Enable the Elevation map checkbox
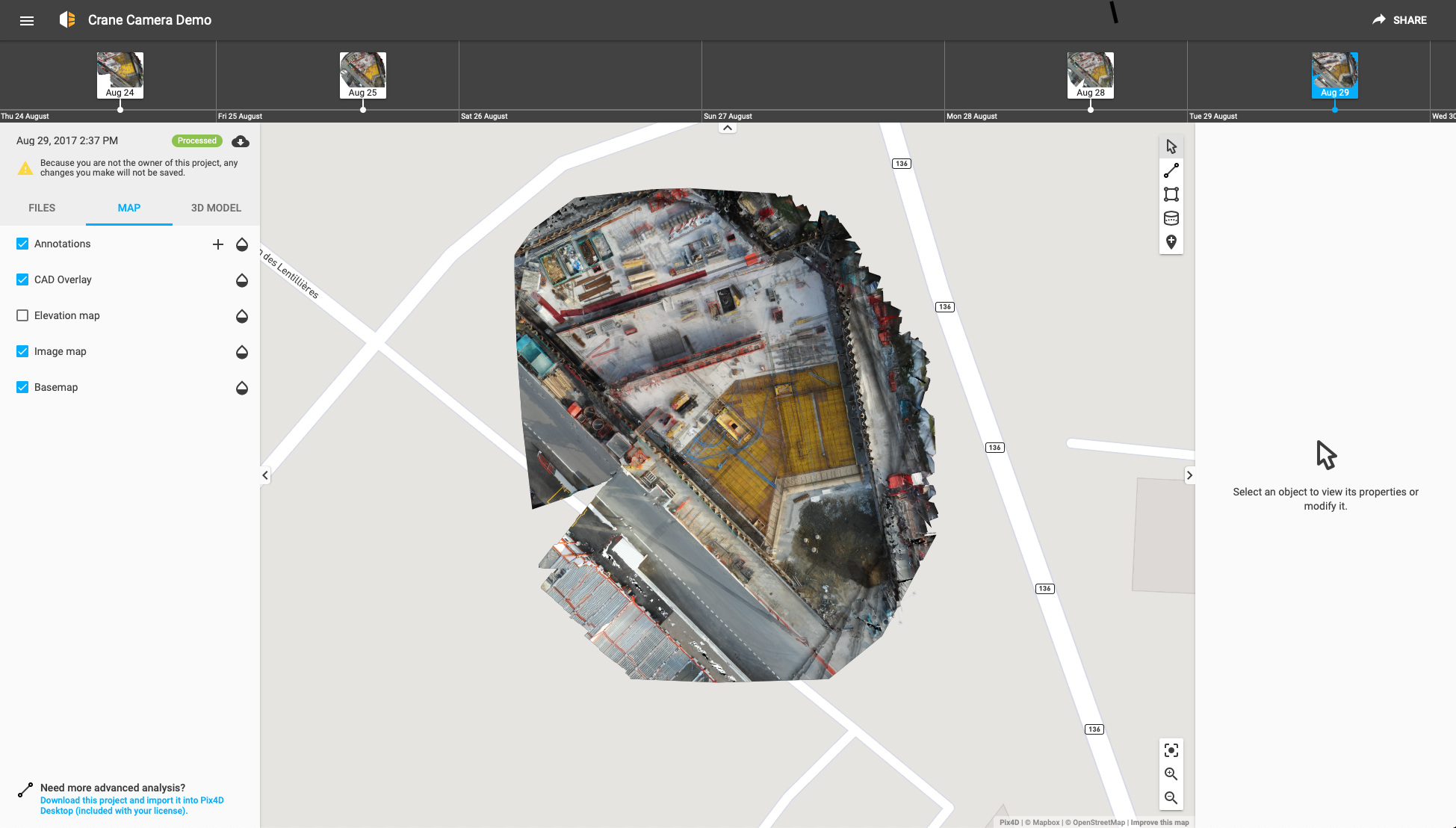Screen dimensions: 1456x828 coord(22,315)
